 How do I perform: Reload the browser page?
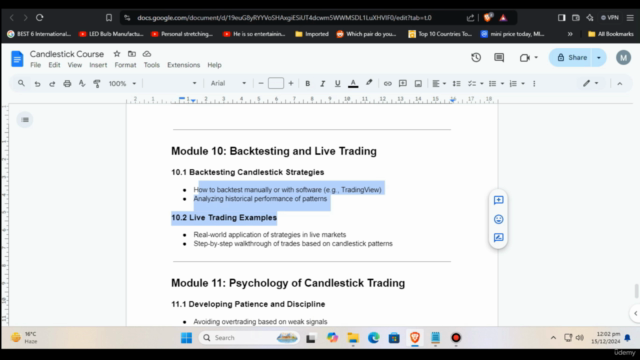(x=40, y=18)
